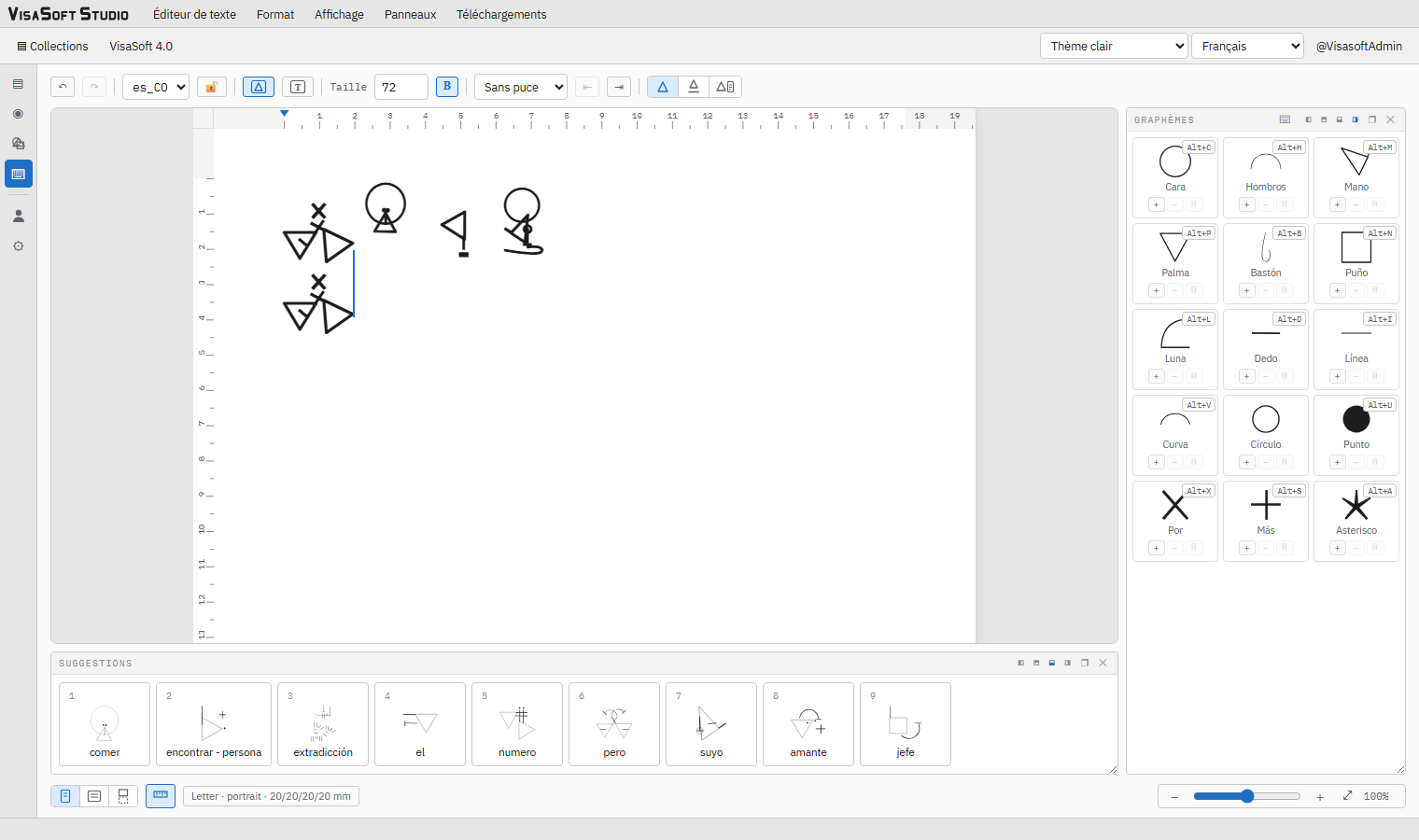
Task: Click the Letter · portrait page settings
Action: click(x=272, y=796)
